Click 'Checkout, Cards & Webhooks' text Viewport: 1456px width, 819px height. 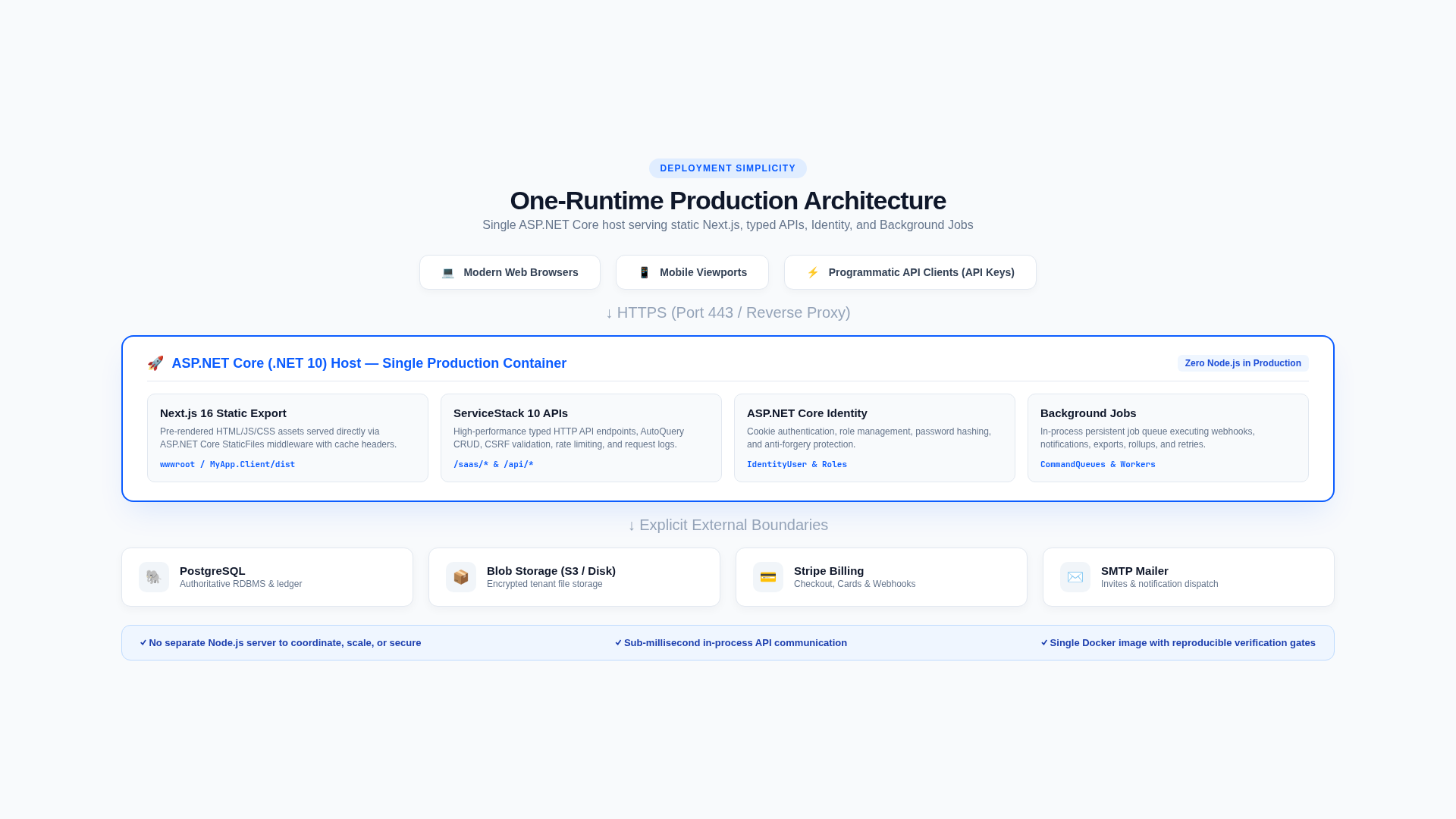click(855, 584)
